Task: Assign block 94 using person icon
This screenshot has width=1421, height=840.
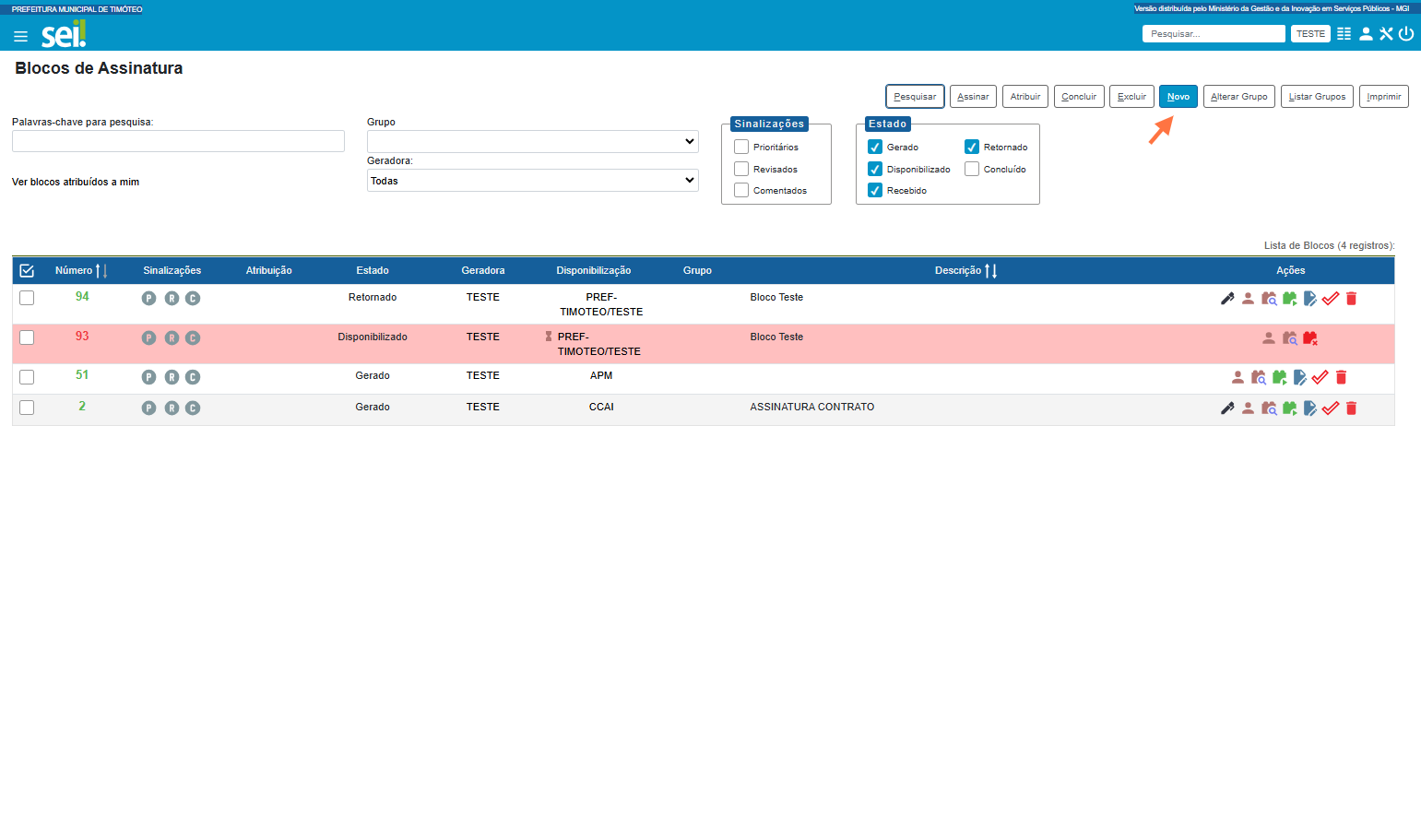Action: pos(1248,299)
